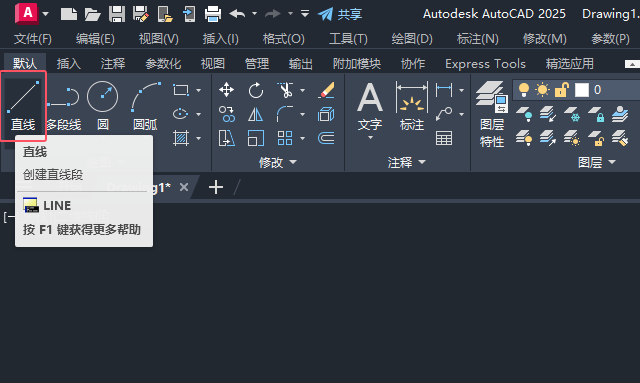
Task: Select the Offset tool icon
Action: (x=326, y=138)
